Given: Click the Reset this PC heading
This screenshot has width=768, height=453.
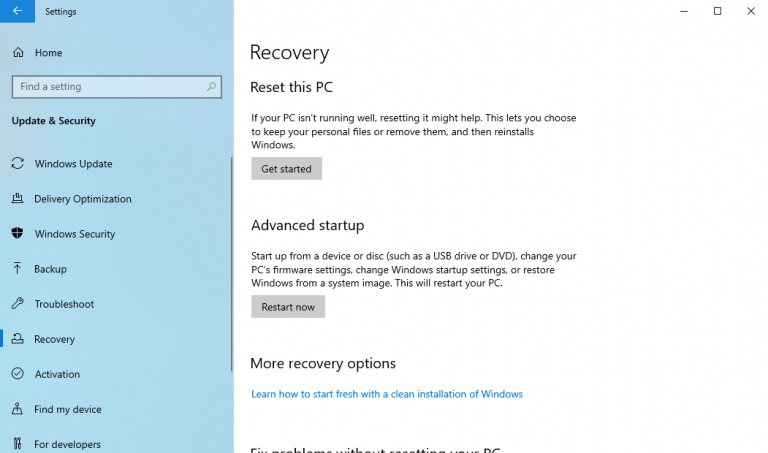Looking at the screenshot, I should coord(291,87).
